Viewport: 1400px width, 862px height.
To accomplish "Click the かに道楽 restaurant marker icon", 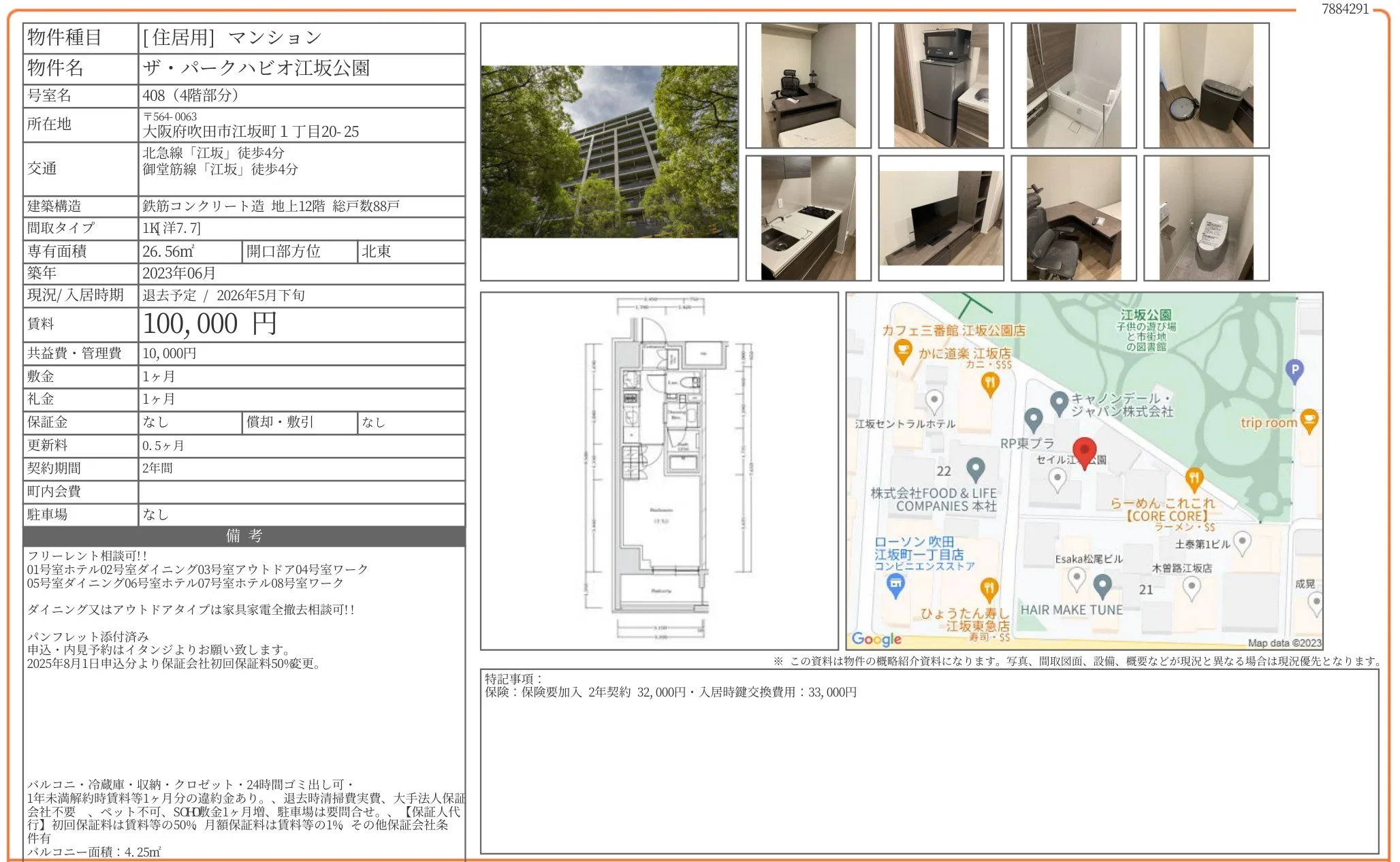I will pyautogui.click(x=990, y=384).
